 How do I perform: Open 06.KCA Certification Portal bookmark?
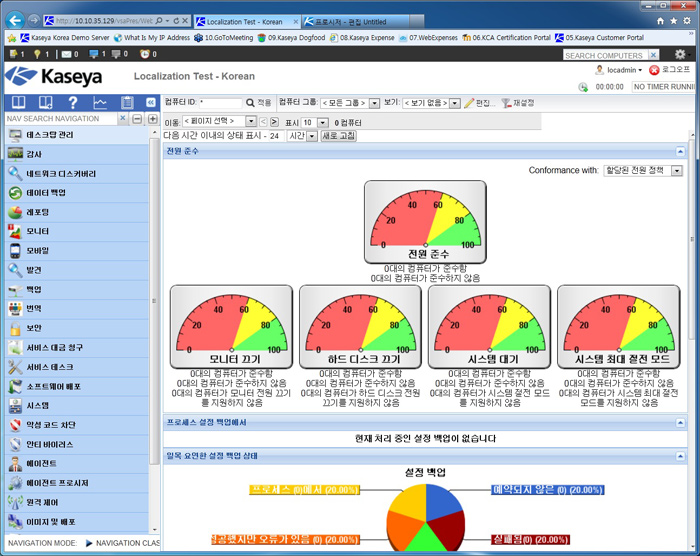tap(507, 38)
